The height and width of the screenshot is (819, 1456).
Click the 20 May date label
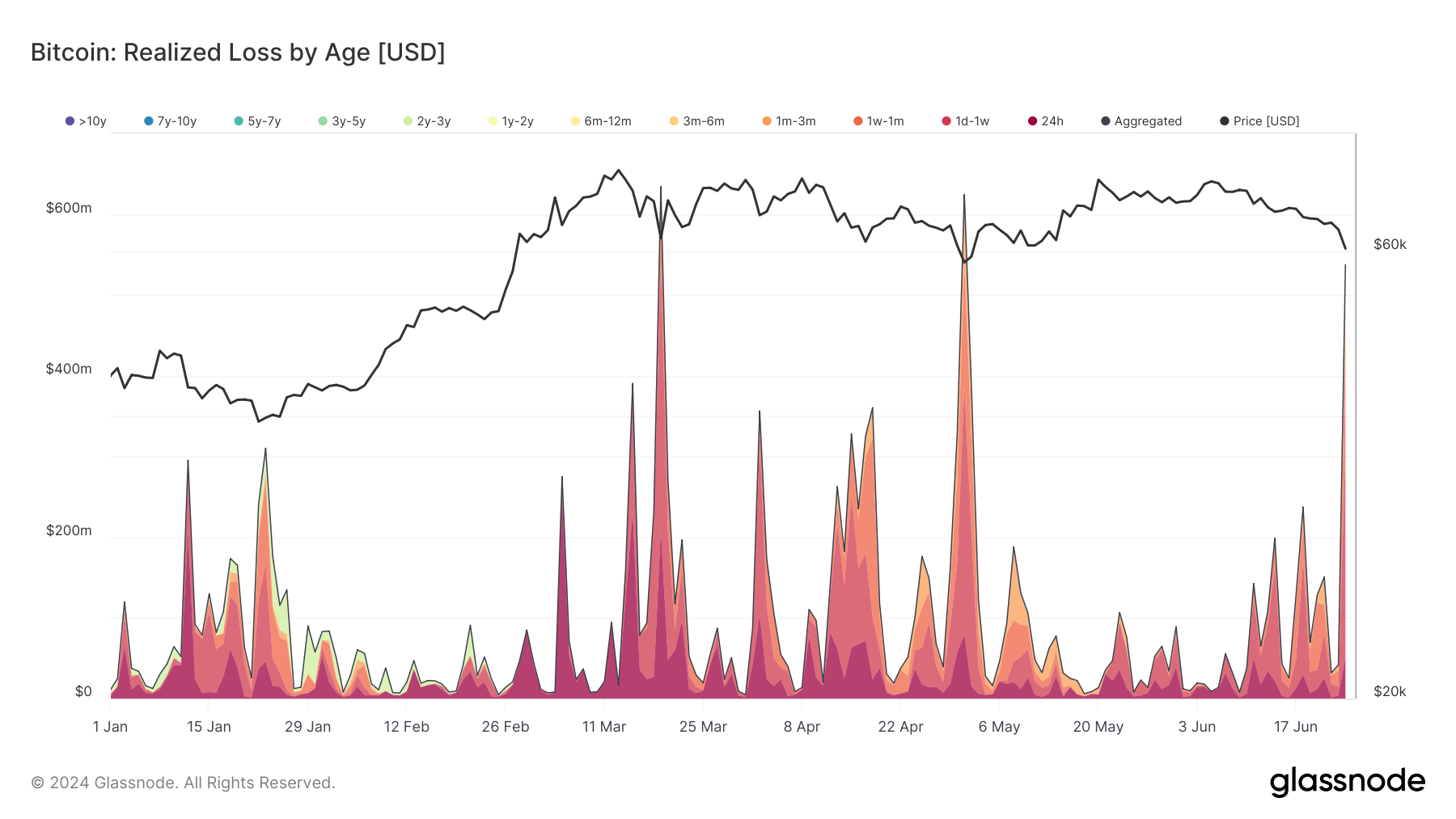click(1098, 727)
